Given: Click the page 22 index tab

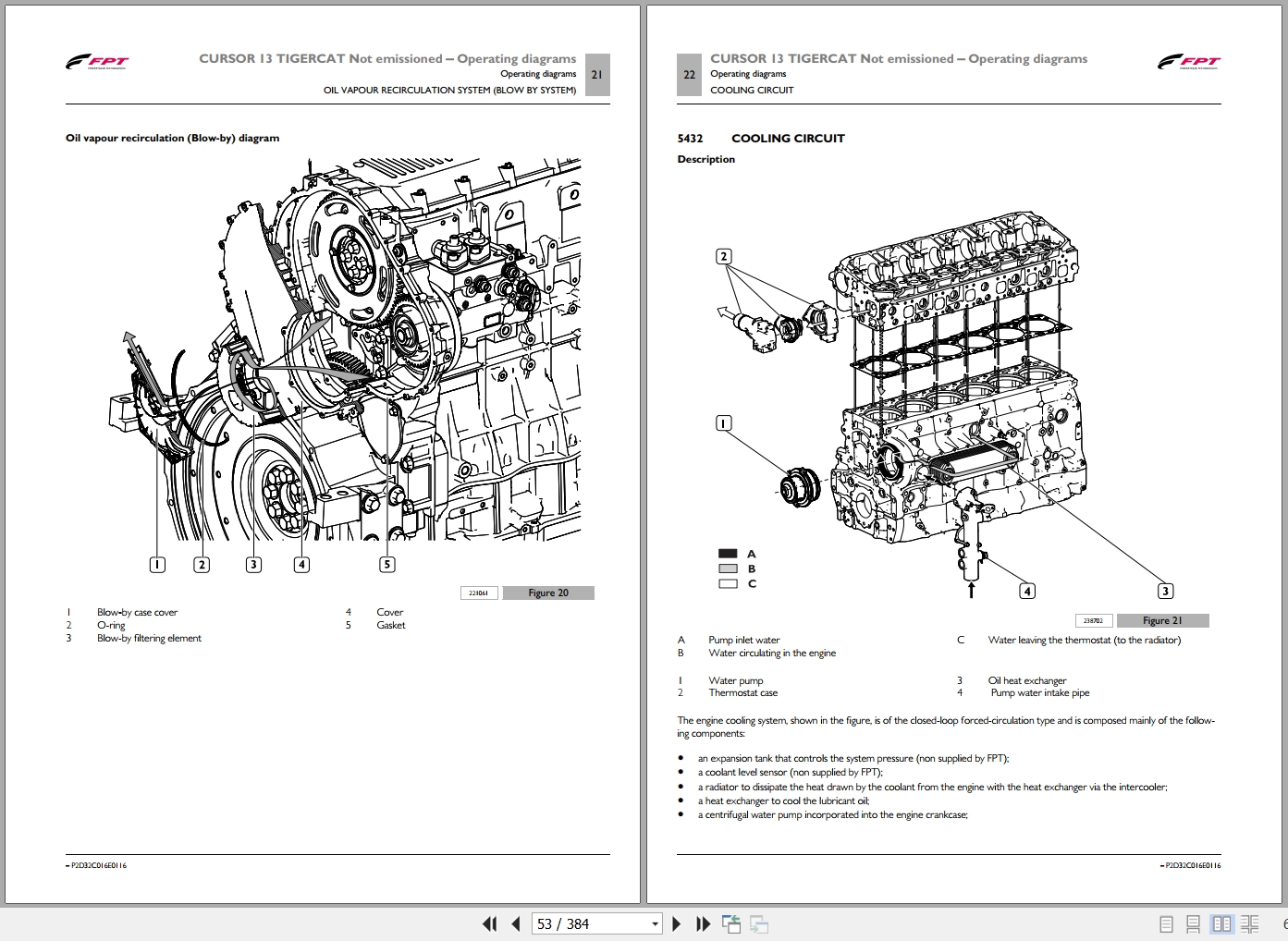Looking at the screenshot, I should (x=688, y=75).
